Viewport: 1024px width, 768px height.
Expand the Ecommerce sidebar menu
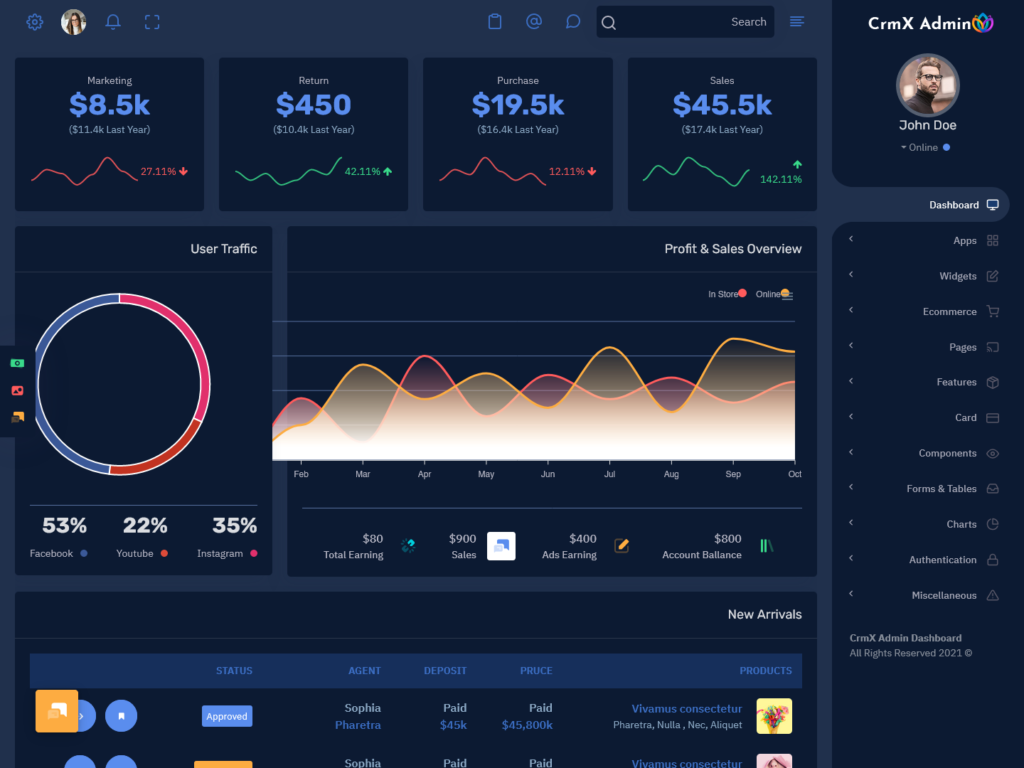point(949,312)
